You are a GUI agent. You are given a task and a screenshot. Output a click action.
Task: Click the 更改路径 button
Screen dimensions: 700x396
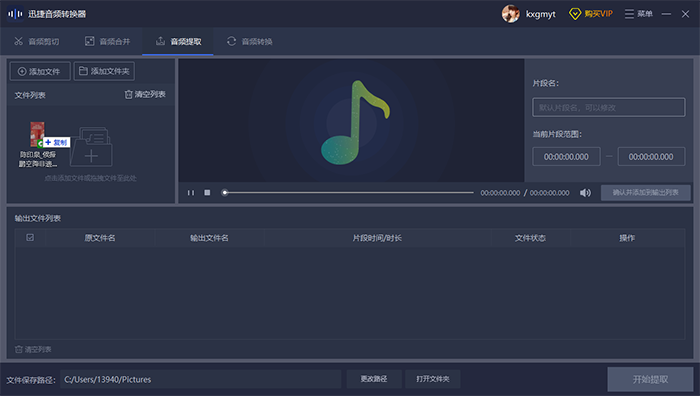374,379
